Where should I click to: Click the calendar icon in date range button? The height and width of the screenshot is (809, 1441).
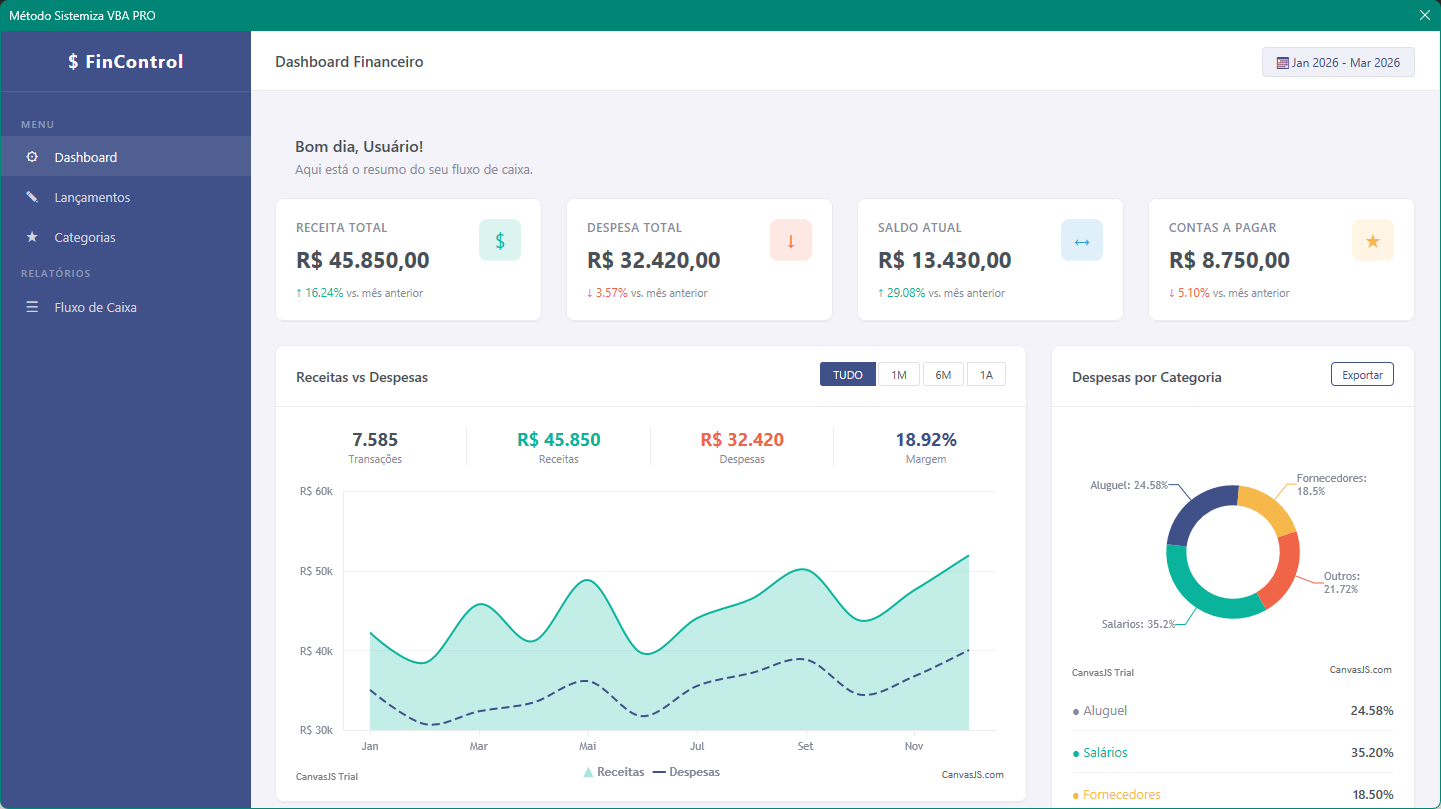point(1282,62)
